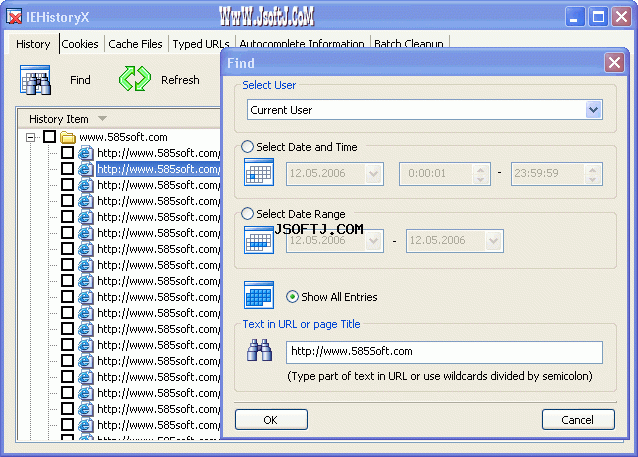Switch to the Cookies tab
This screenshot has width=638, height=457.
[x=80, y=44]
